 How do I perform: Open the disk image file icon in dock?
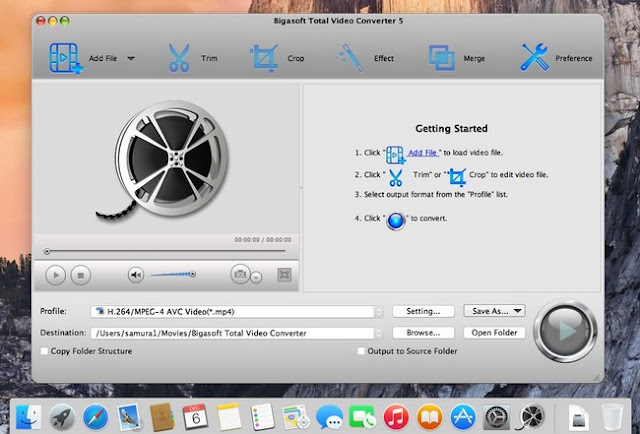point(579,417)
